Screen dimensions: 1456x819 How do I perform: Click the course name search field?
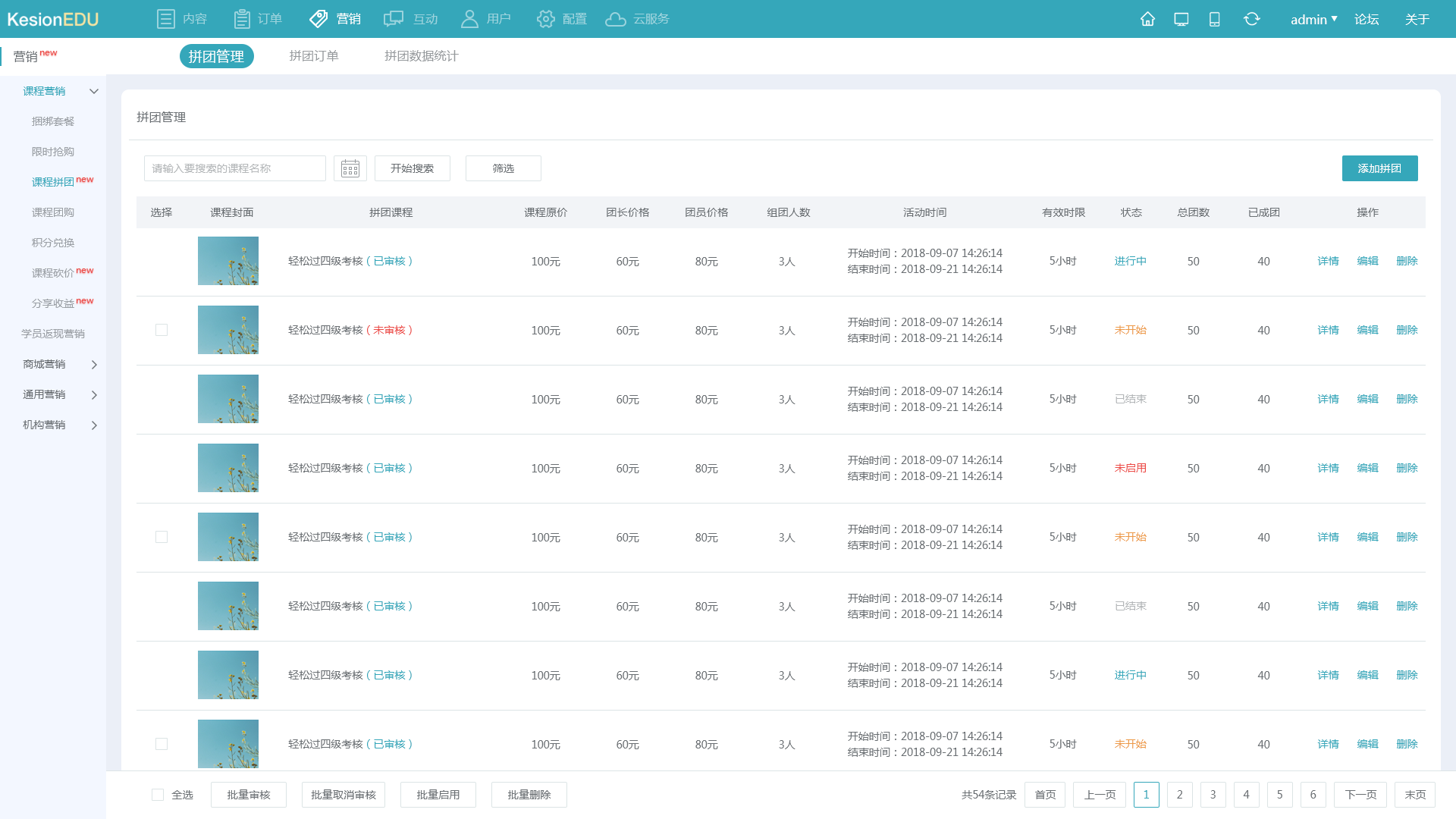(x=235, y=168)
